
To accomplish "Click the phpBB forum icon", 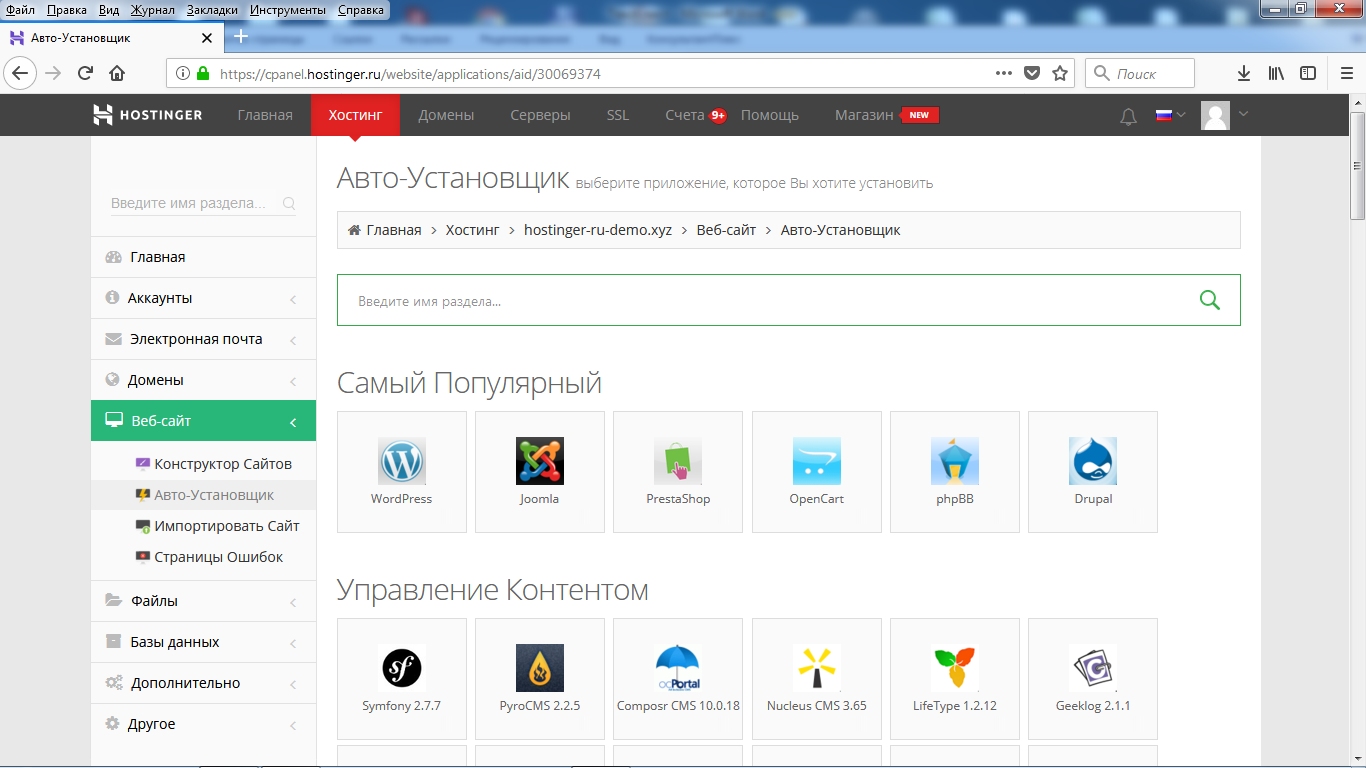I will (x=954, y=462).
